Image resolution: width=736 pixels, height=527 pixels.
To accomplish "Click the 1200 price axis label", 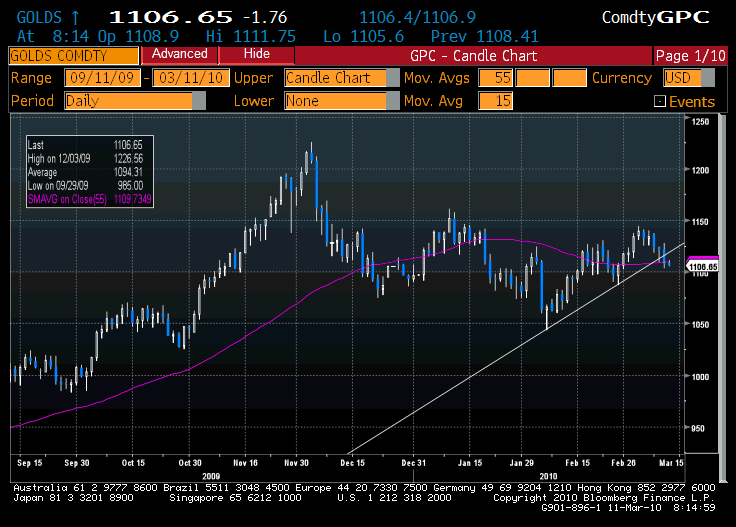I will tap(700, 170).
